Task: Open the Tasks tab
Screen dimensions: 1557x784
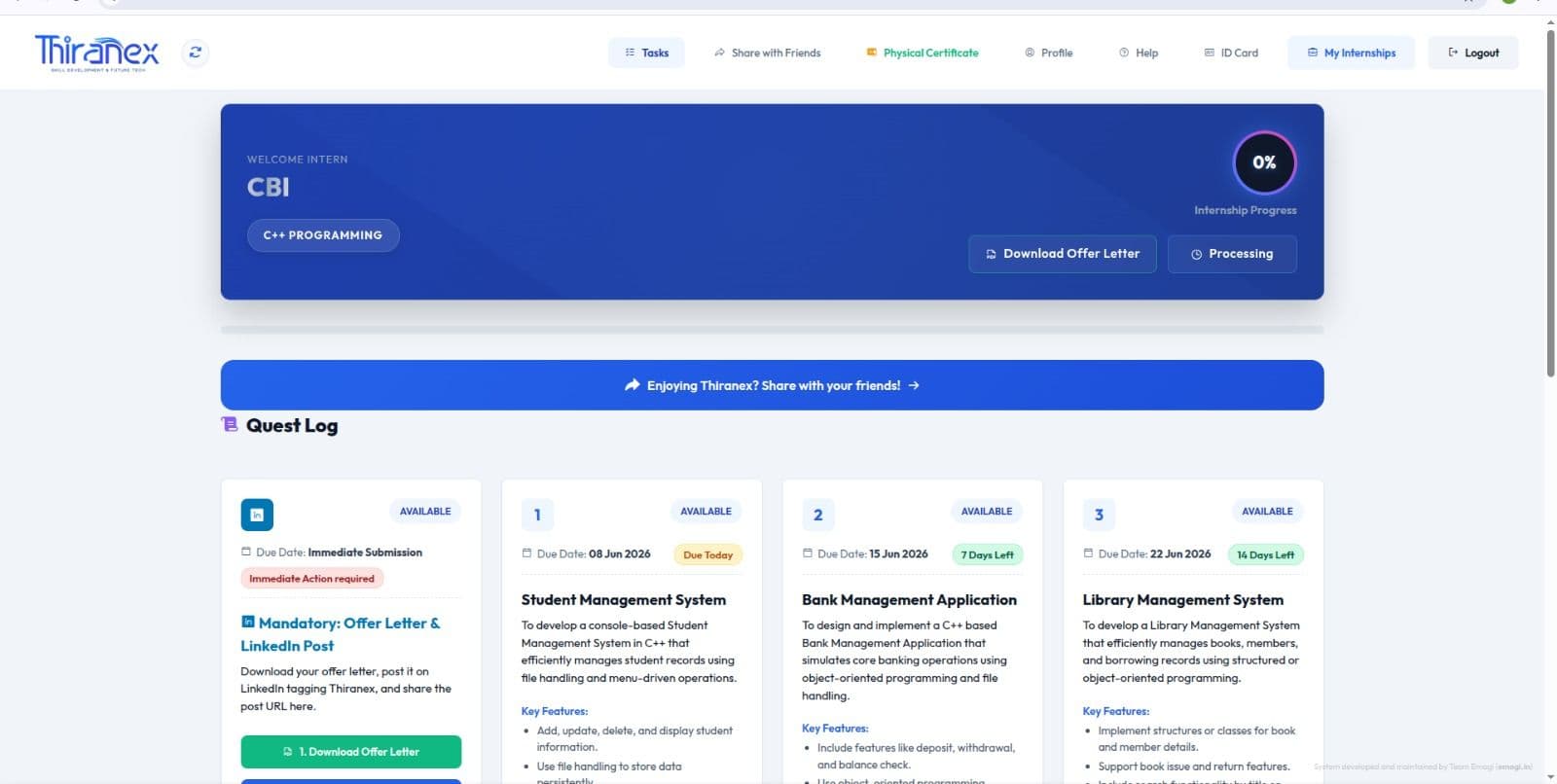Action: [x=647, y=53]
